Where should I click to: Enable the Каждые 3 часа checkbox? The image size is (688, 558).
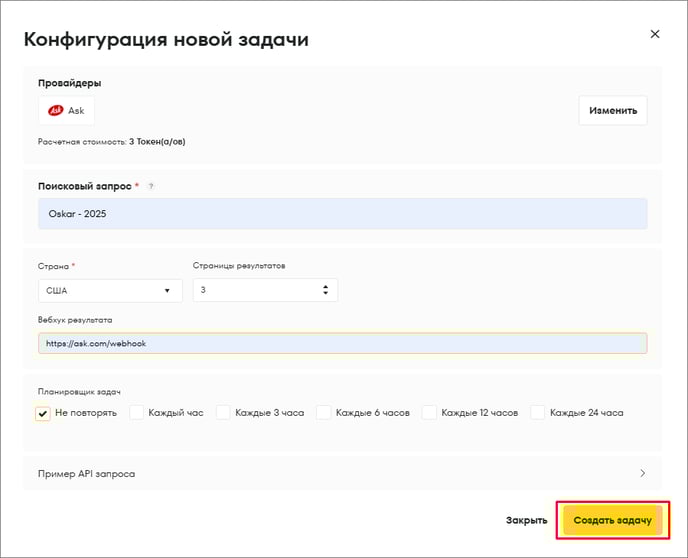click(x=223, y=412)
